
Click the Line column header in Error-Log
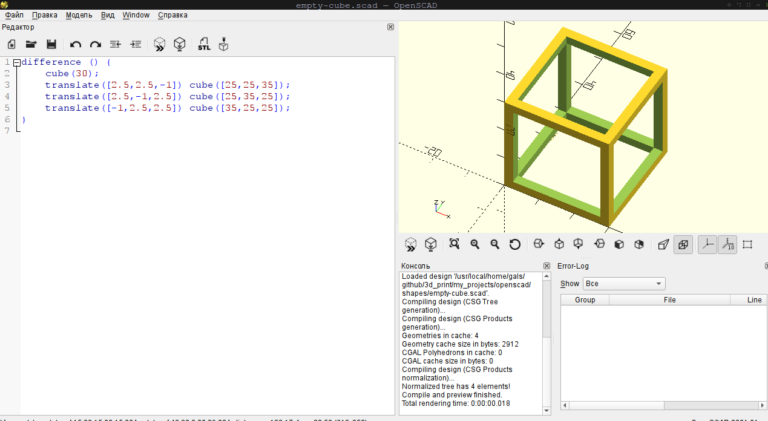tap(754, 300)
